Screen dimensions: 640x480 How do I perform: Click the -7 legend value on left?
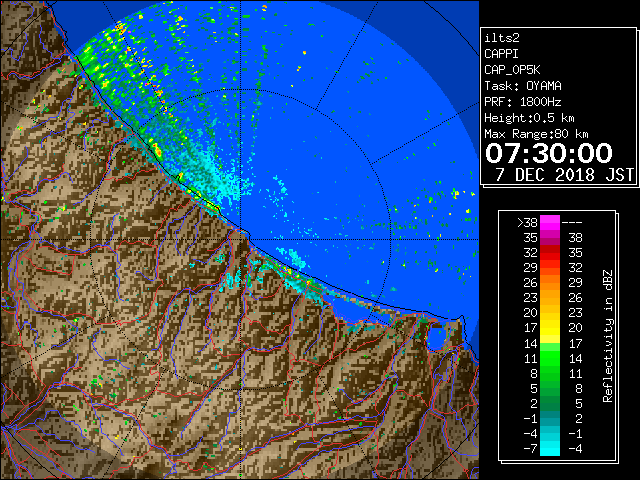pos(530,449)
